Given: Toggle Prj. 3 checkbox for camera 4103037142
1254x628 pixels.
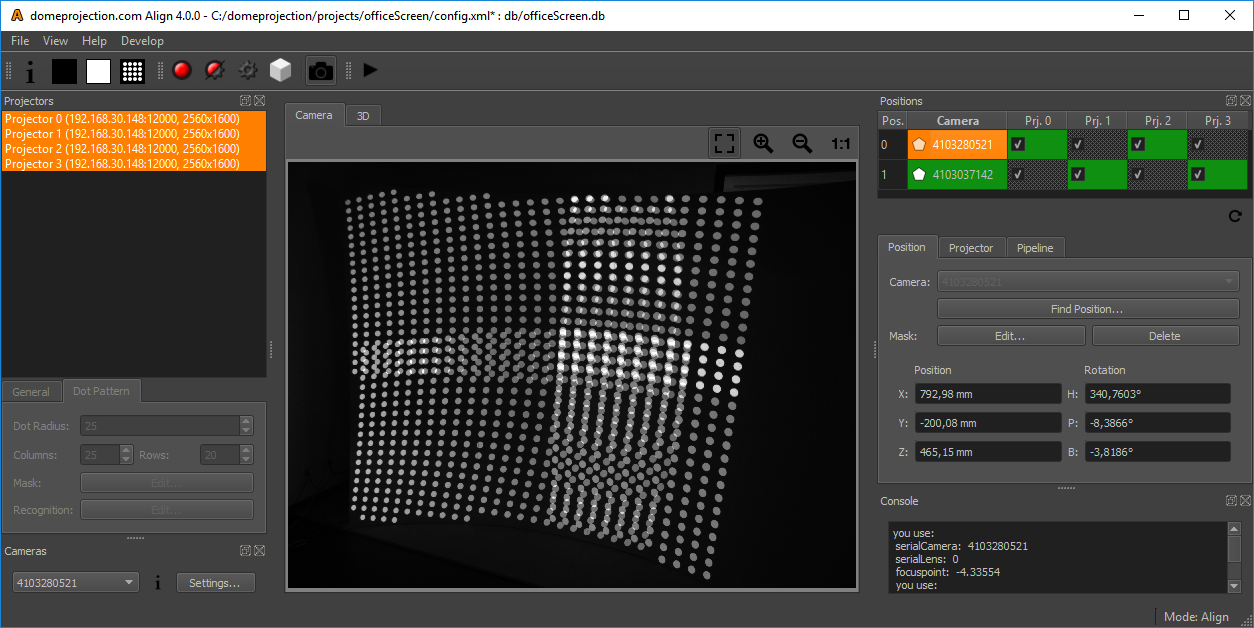Looking at the screenshot, I should pos(1197,174).
